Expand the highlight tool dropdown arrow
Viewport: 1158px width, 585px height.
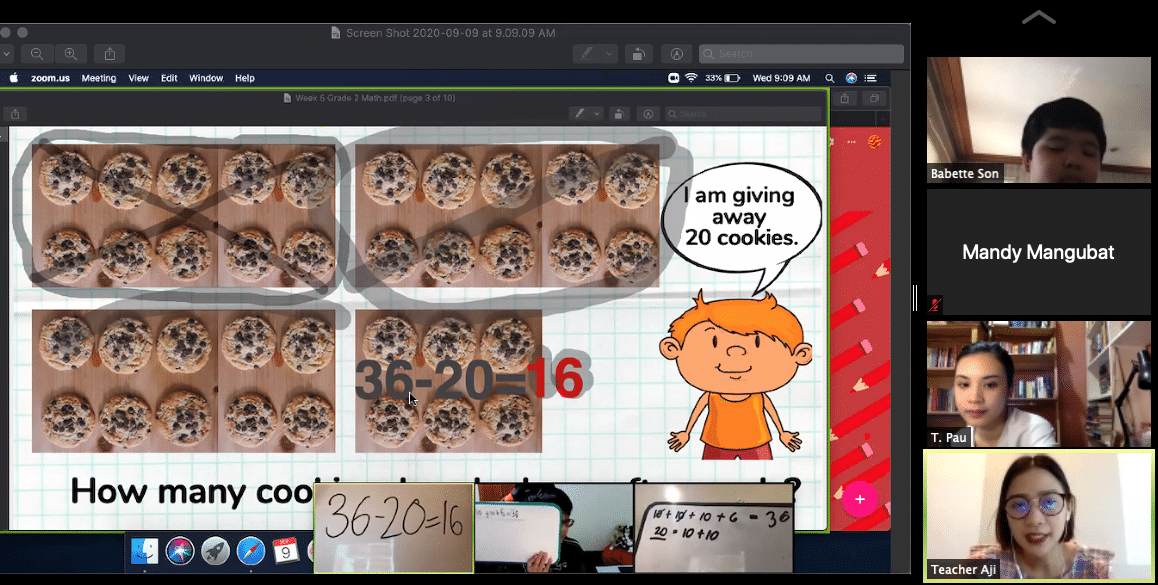609,54
